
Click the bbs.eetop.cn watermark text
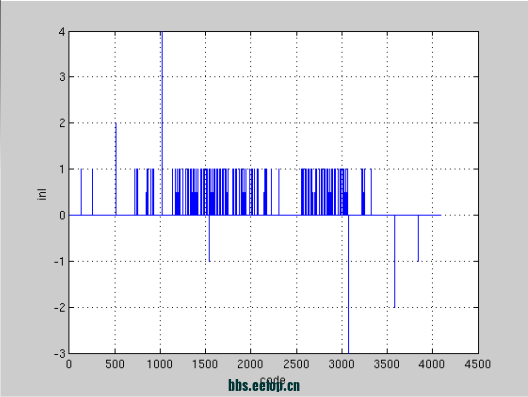(264, 386)
